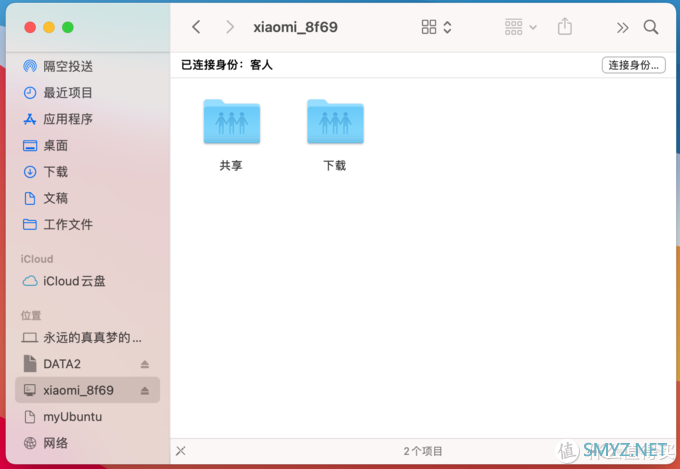Open the view mode up-down chevrons
Screen dimensions: 680x469
click(447, 27)
